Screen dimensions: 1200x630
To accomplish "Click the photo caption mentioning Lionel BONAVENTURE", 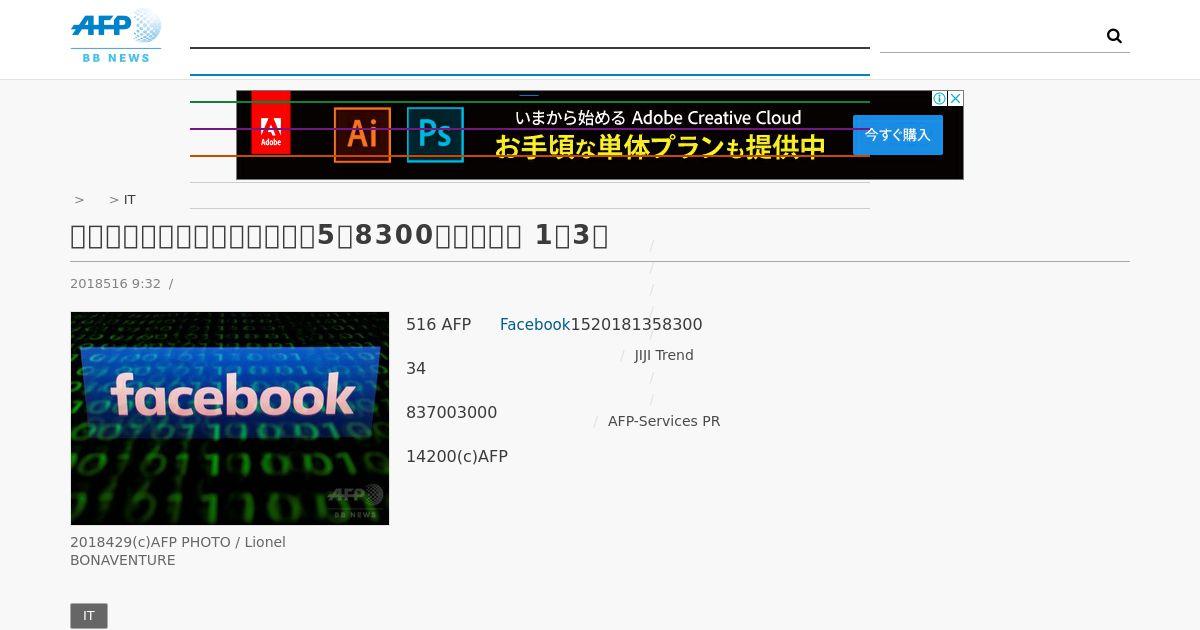I will [178, 551].
